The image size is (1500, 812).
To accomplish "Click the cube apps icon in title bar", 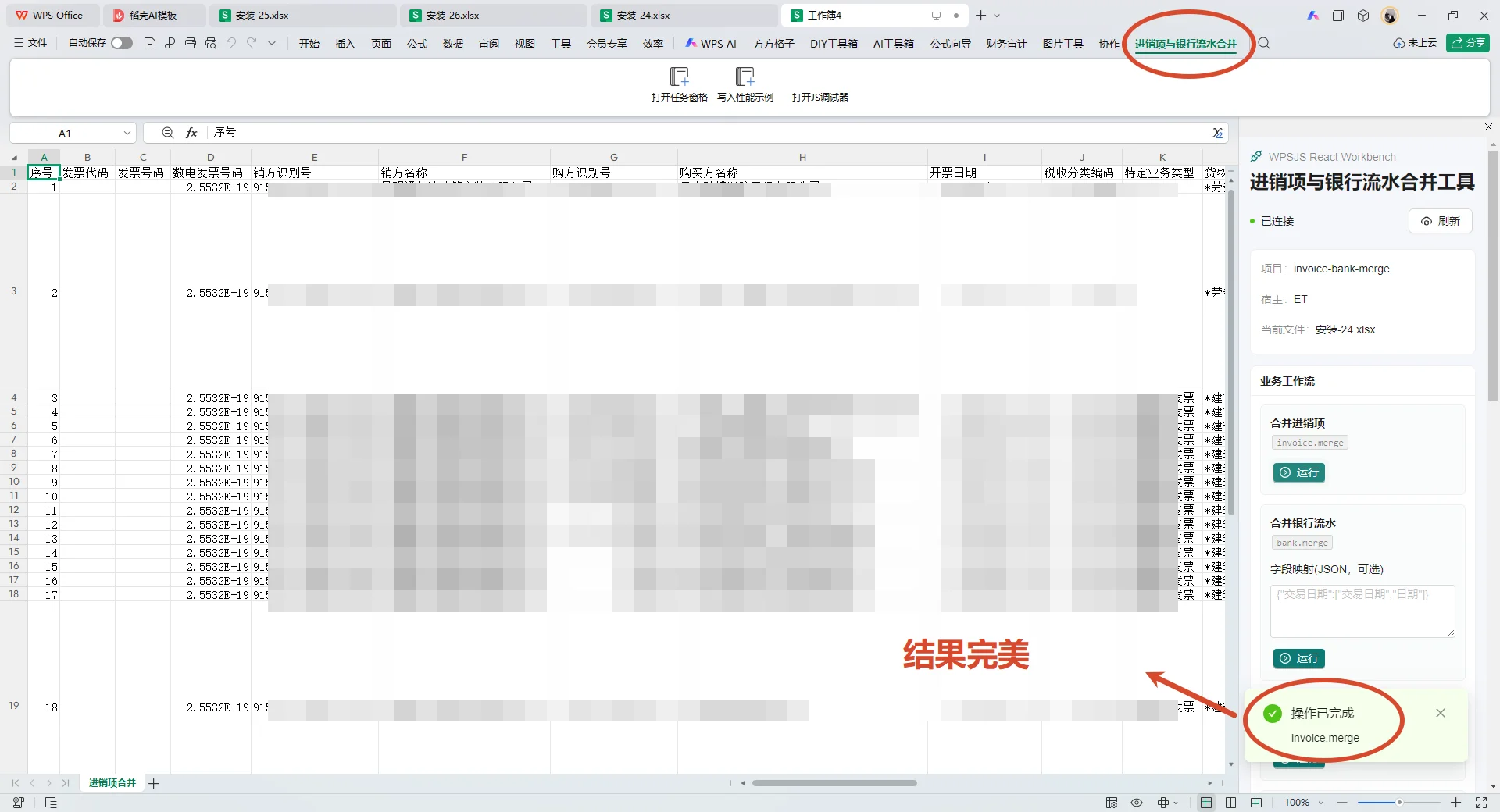I will coord(1363,16).
